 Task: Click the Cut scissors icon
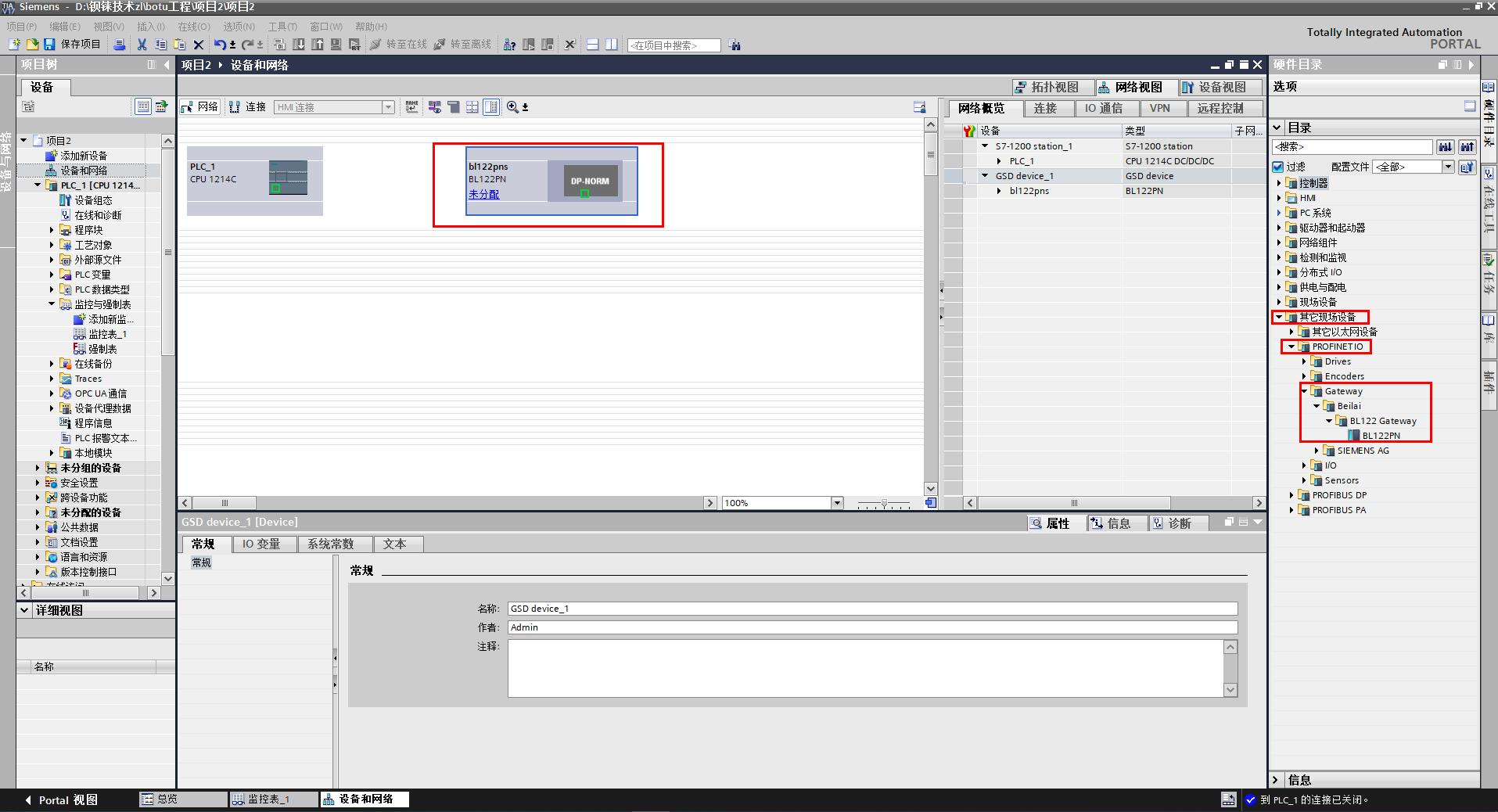tap(142, 45)
